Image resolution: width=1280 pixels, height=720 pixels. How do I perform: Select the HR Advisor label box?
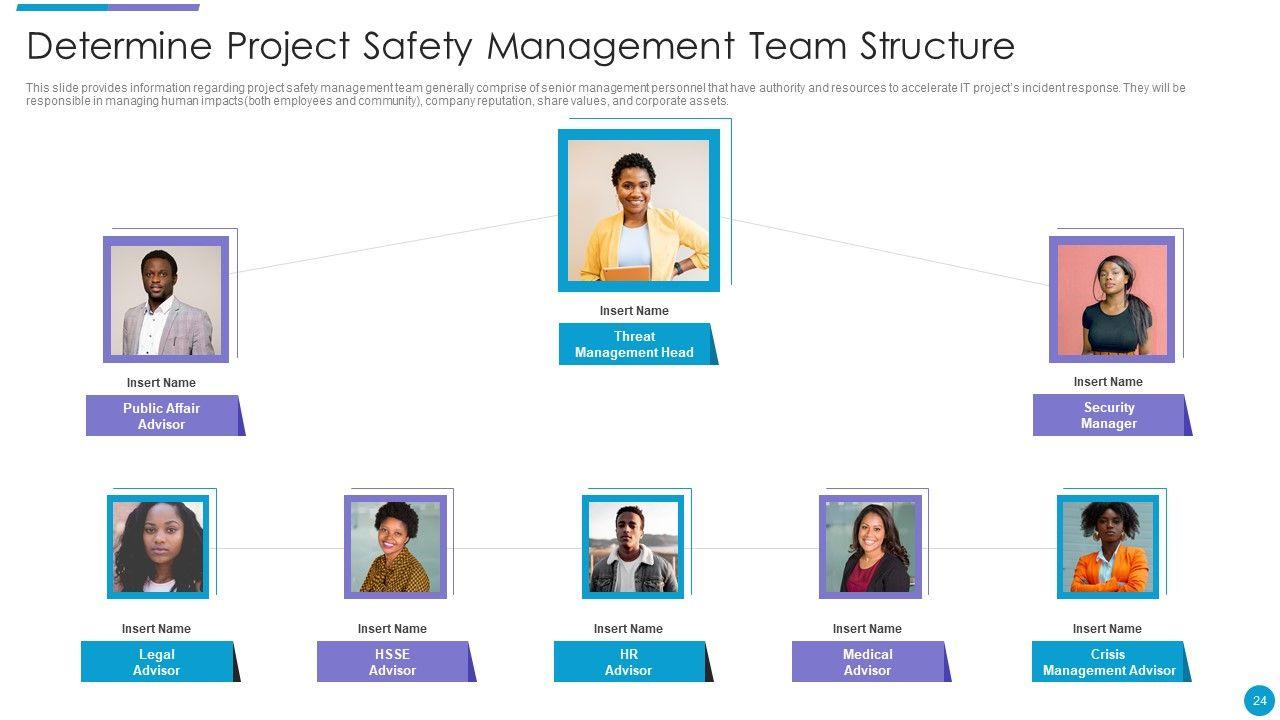click(629, 662)
